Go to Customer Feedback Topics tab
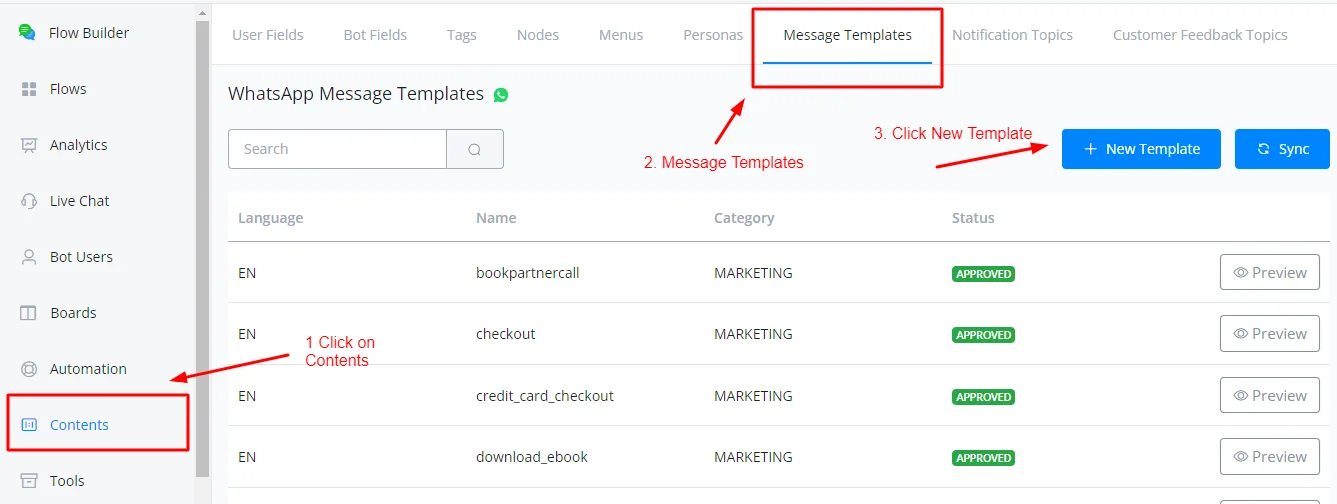 click(1200, 34)
